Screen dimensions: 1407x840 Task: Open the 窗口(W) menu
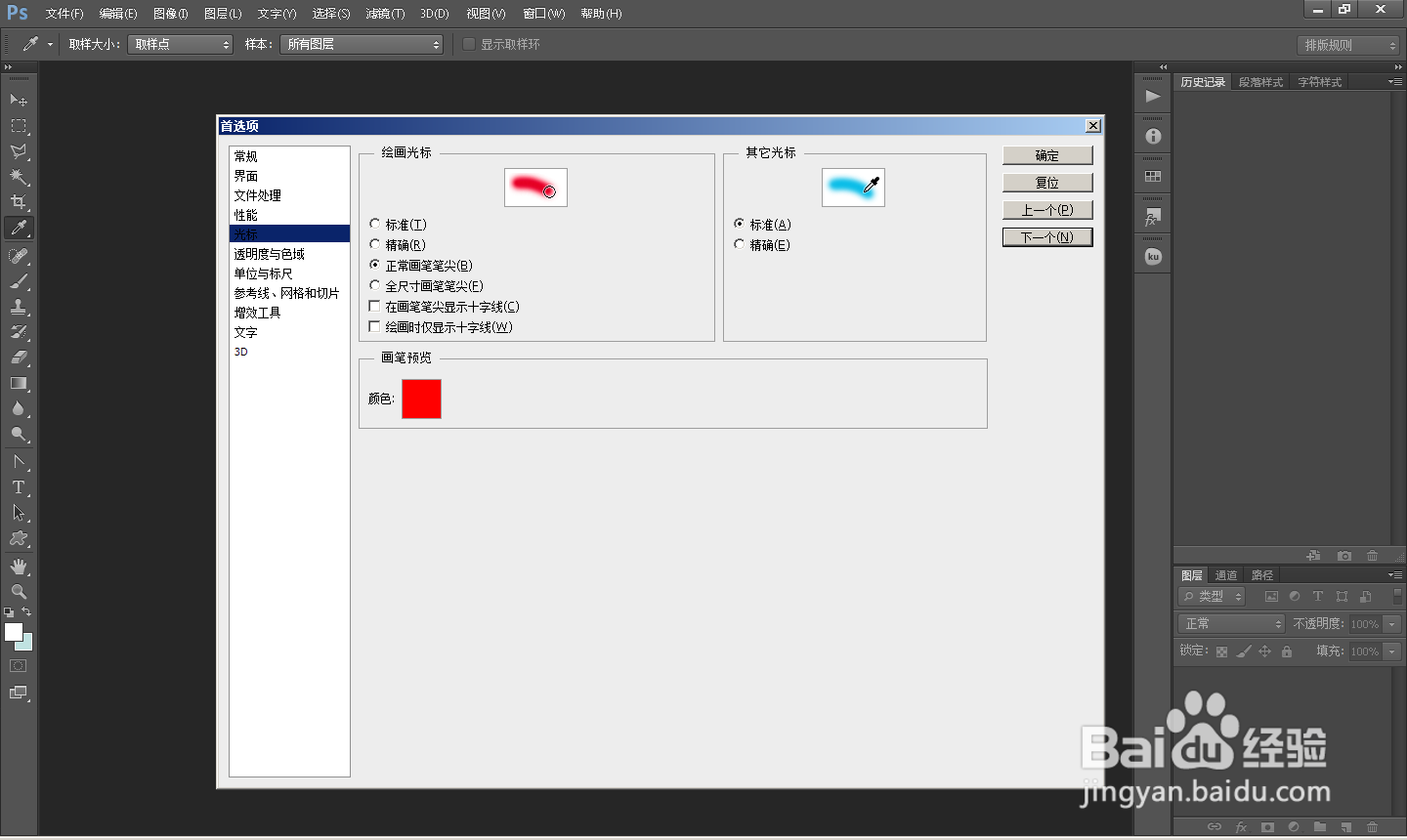(543, 14)
